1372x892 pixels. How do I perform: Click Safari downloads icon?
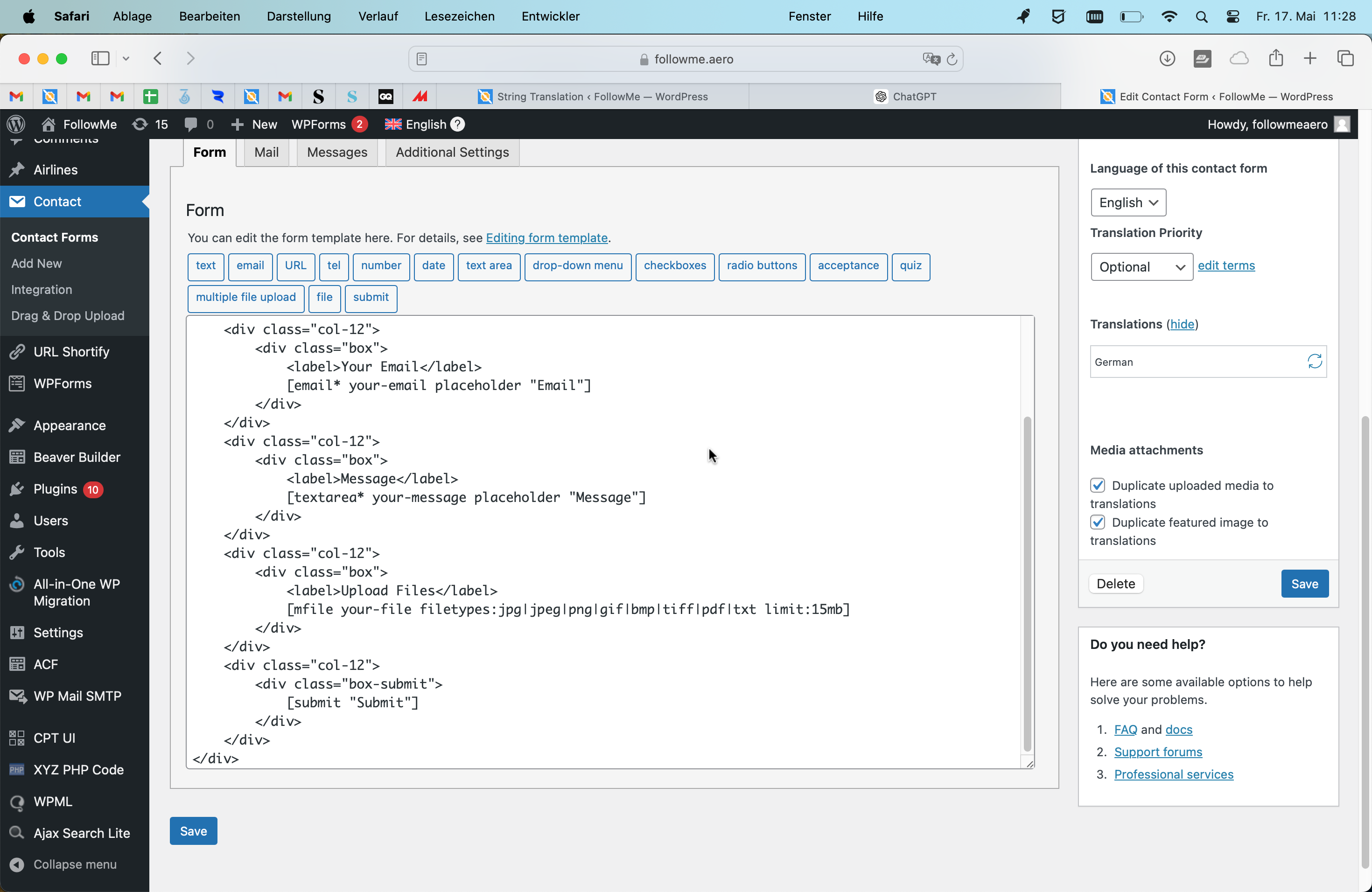[1167, 58]
